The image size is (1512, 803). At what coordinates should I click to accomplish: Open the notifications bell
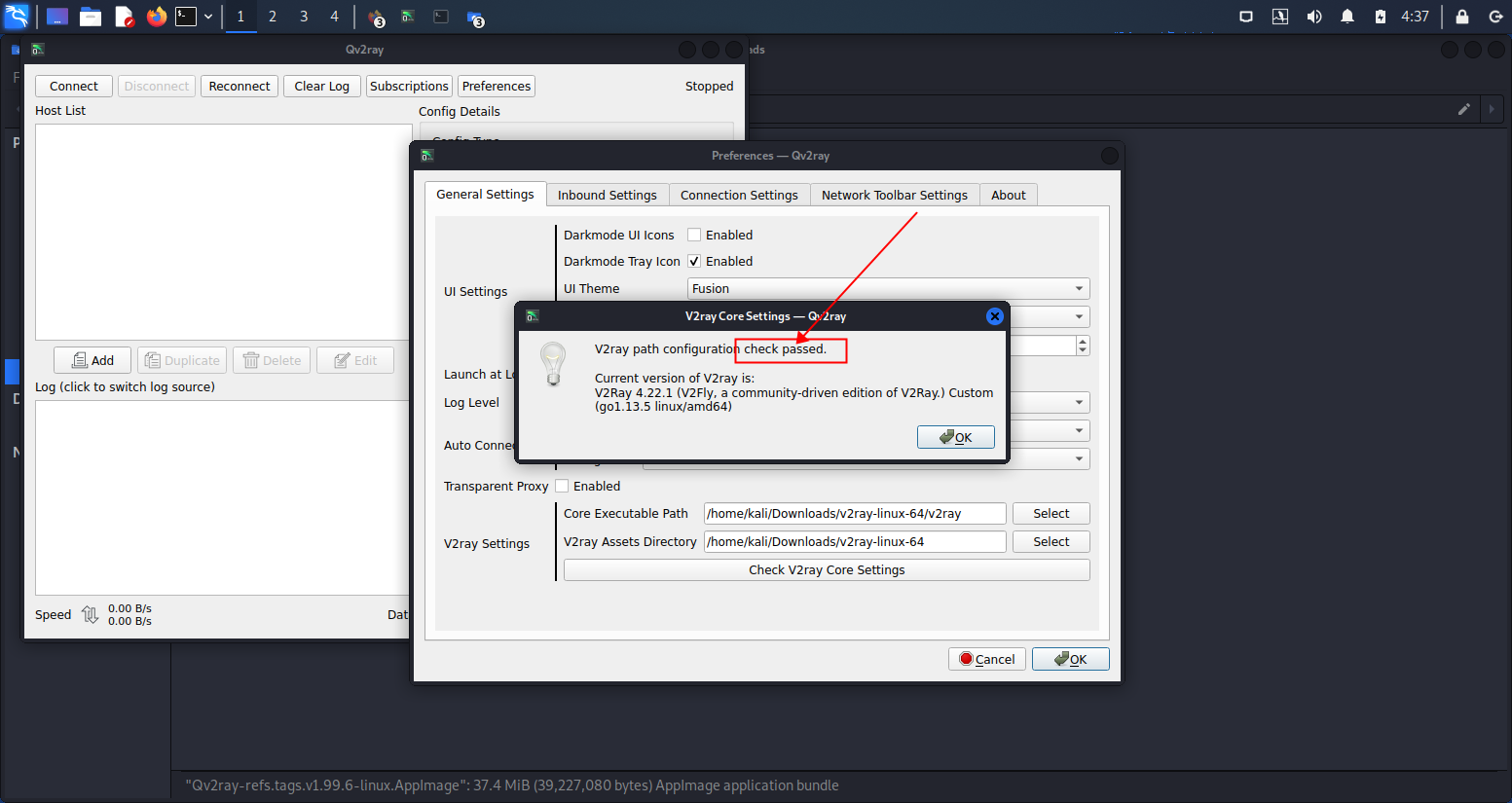(x=1347, y=17)
